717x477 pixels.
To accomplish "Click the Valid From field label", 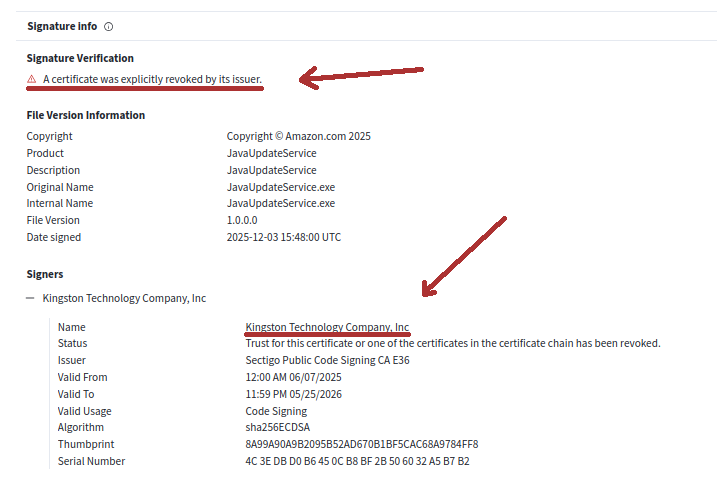I will [x=82, y=377].
